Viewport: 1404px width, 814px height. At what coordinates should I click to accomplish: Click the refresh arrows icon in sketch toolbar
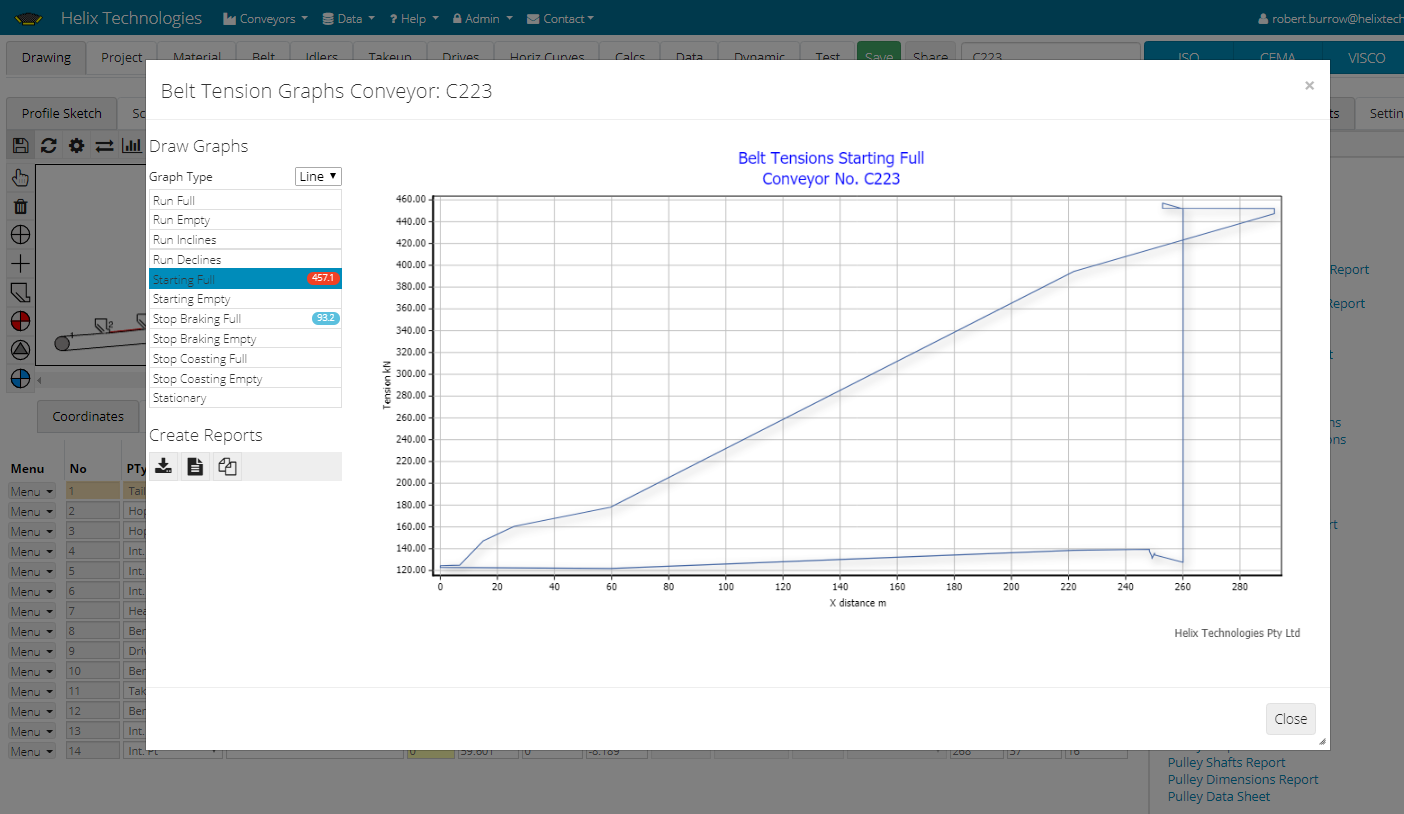point(48,146)
